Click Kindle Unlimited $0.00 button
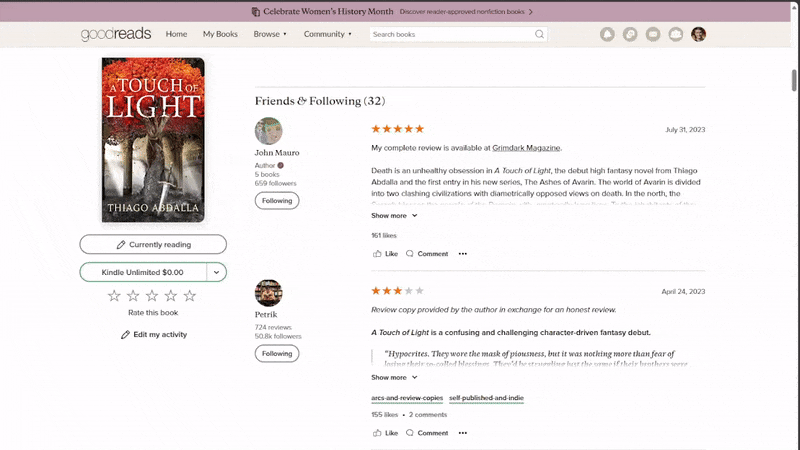Image resolution: width=800 pixels, height=450 pixels. pyautogui.click(x=143, y=272)
